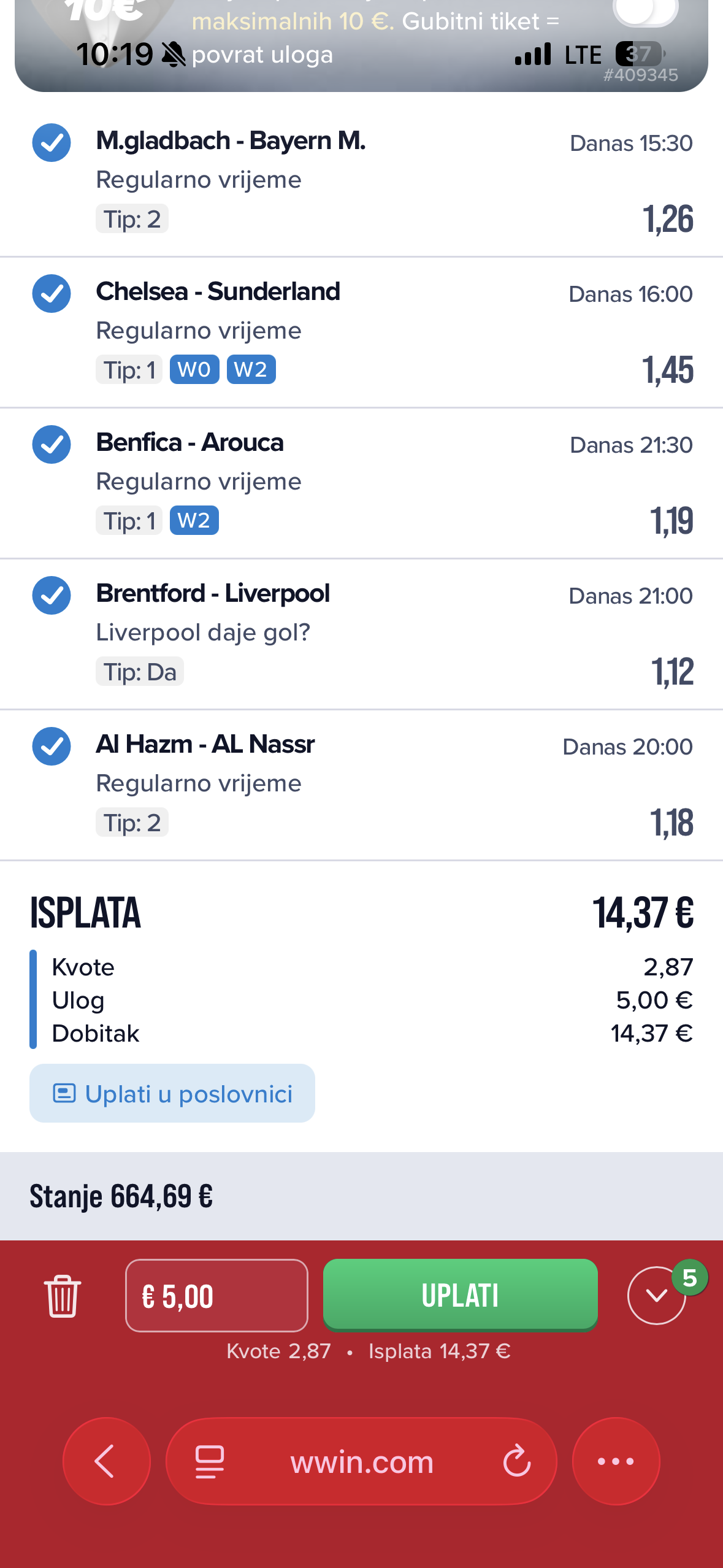
Task: Tap Uplati u poslovnici button
Action: point(172,1094)
